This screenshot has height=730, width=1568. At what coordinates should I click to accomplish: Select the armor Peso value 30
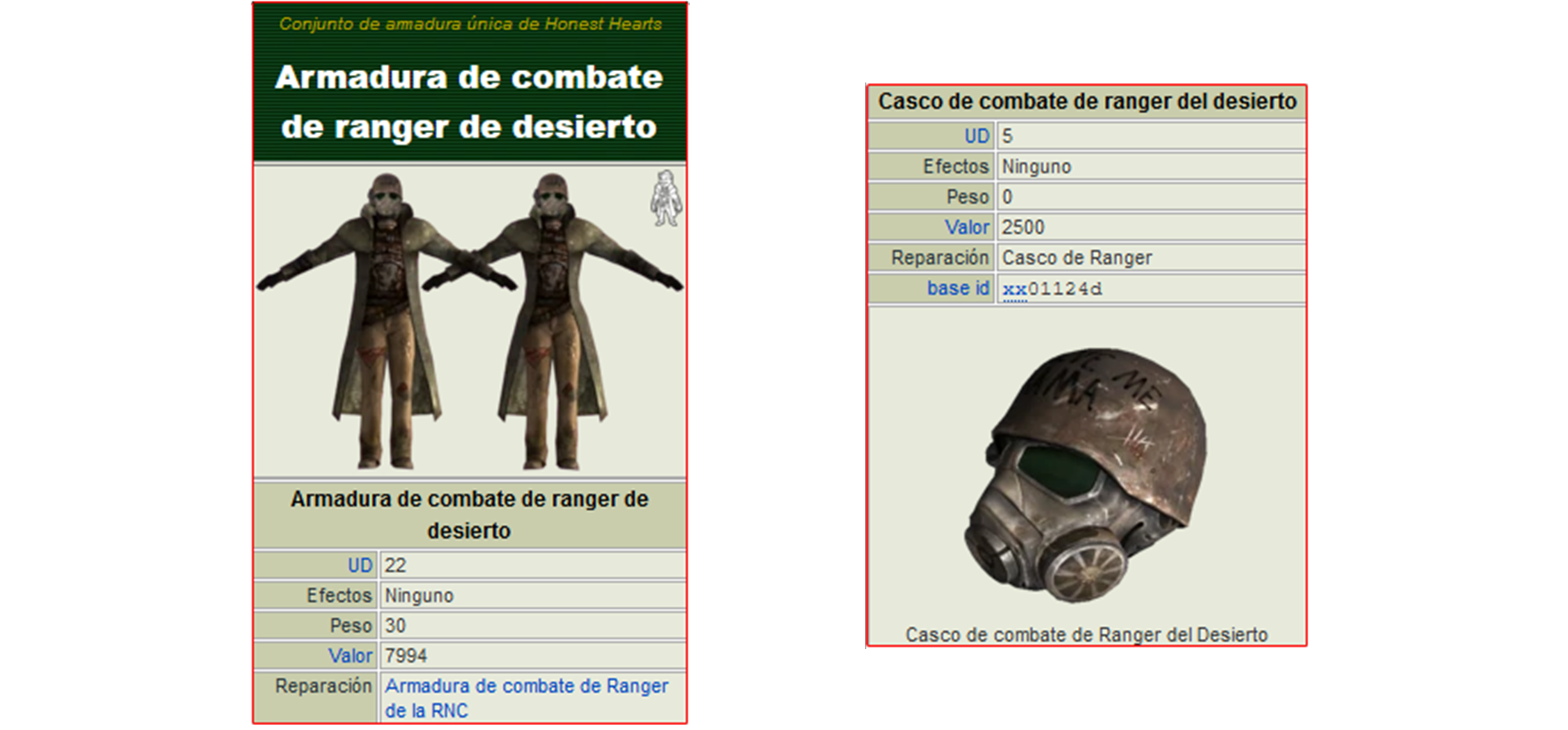(x=395, y=625)
